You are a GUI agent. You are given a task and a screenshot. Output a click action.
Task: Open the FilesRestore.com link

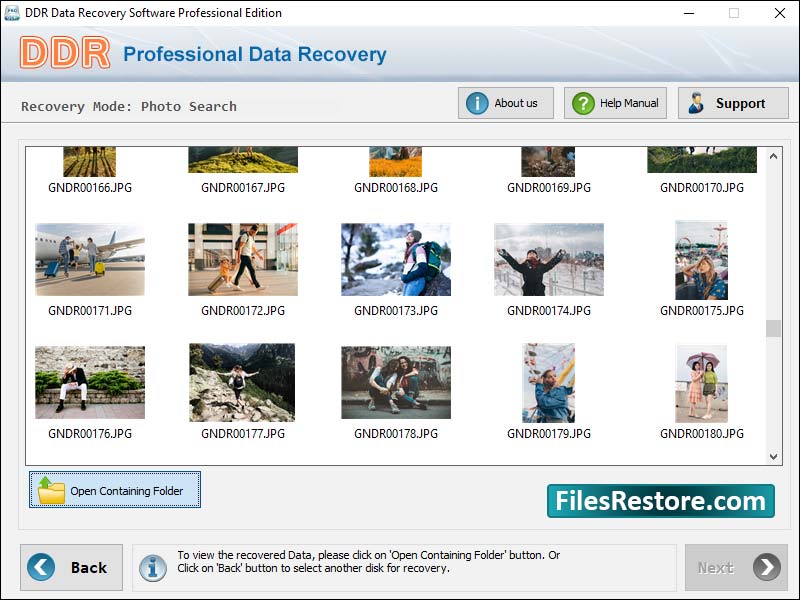pos(662,500)
